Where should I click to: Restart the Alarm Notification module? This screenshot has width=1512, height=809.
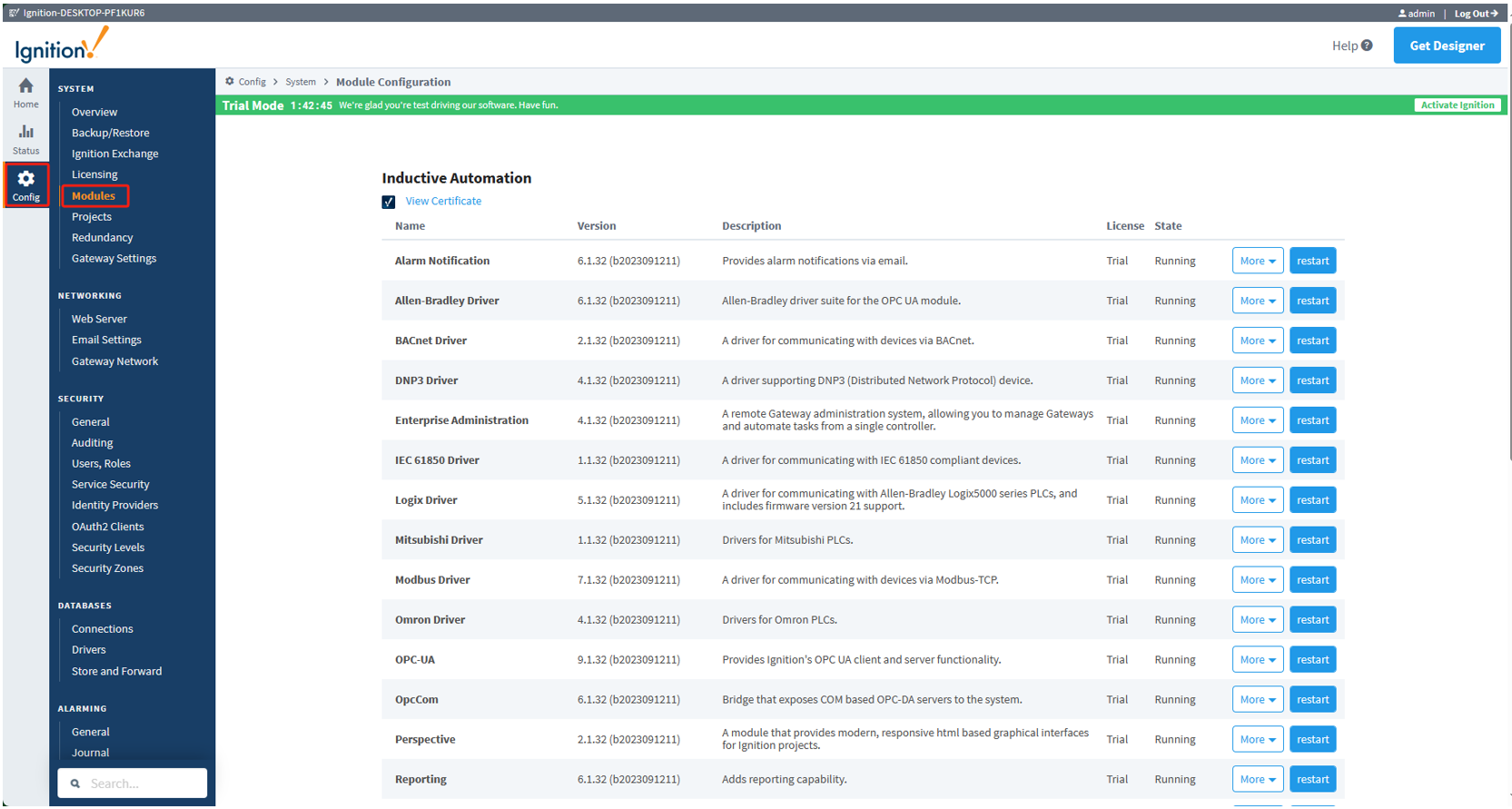click(x=1313, y=261)
